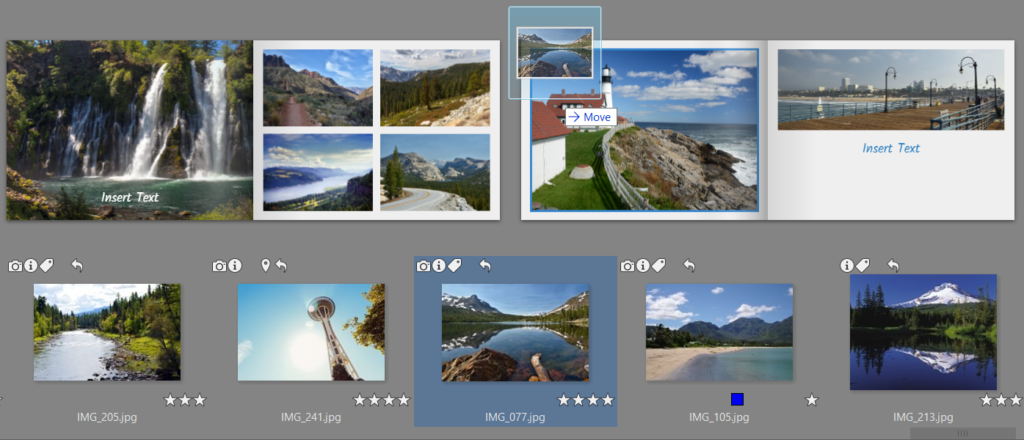
Task: Click the undo-arrow edit icon above IMG_205.jpg
Action: pyautogui.click(x=77, y=266)
